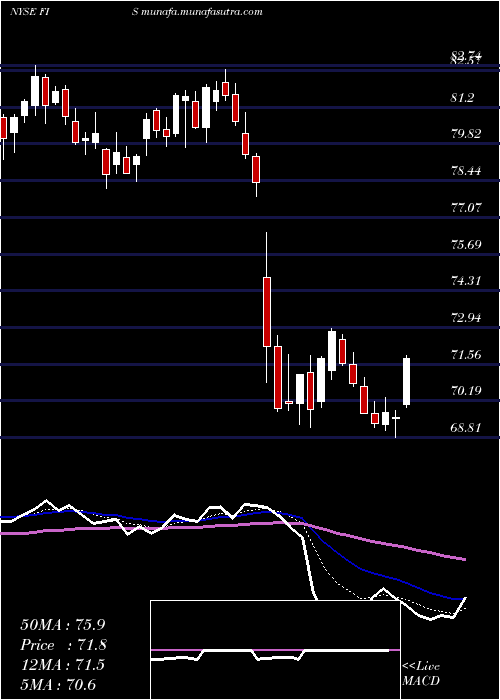Click the 78.44 price axis label
The width and height of the screenshot is (500, 700).
[x=466, y=171]
